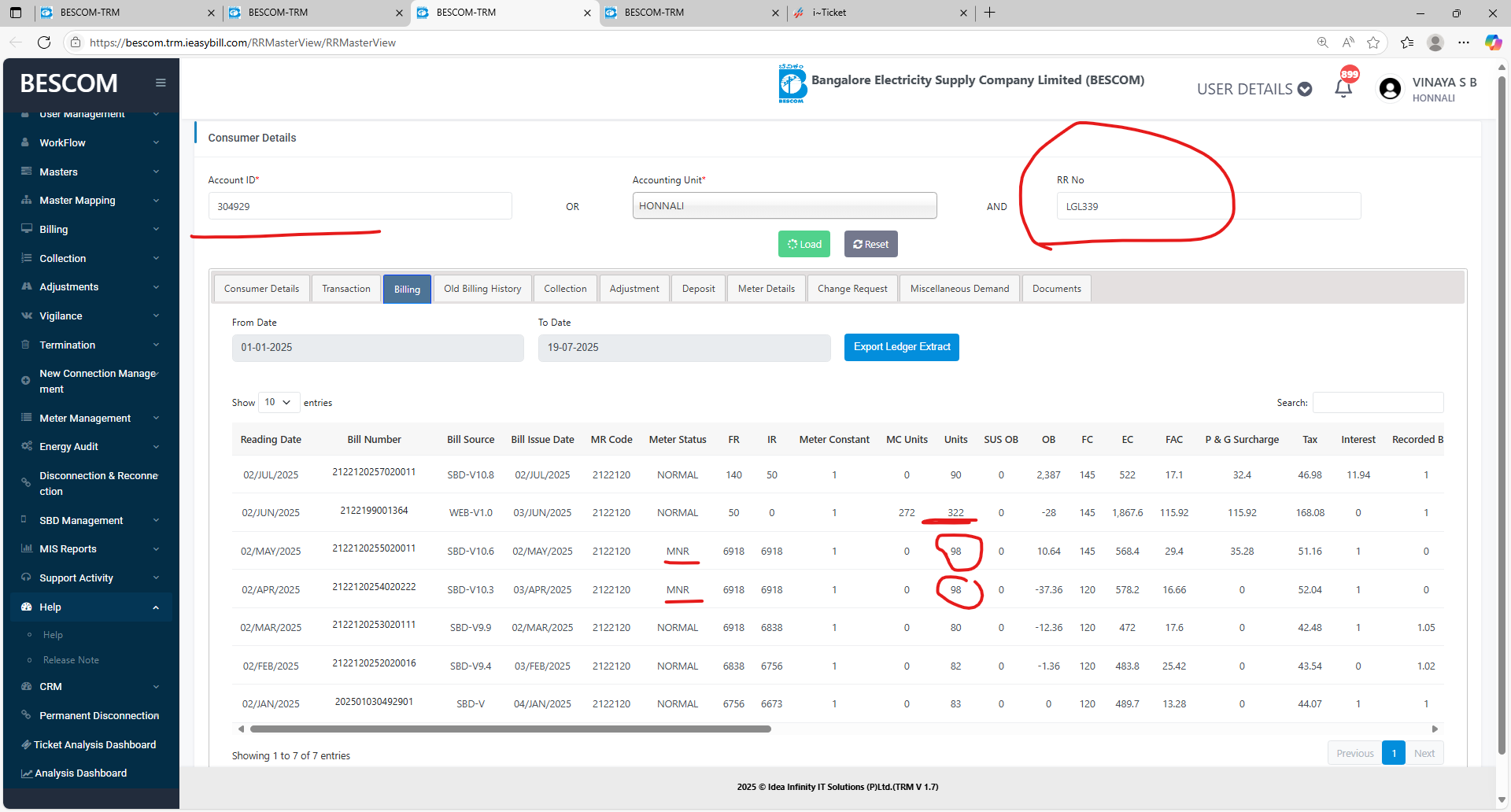The height and width of the screenshot is (812, 1511).
Task: Click the Termination trash icon
Action: [26, 345]
